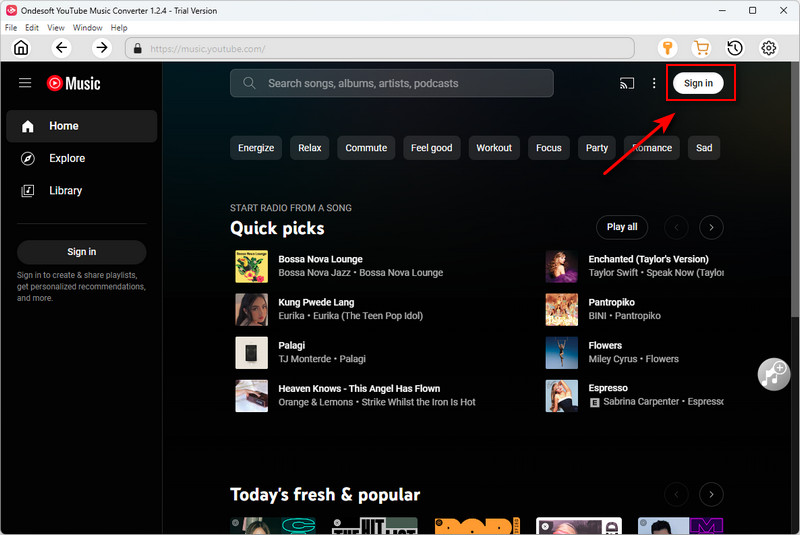
Task: Click the Taylor Swift artist link
Action: pos(613,273)
